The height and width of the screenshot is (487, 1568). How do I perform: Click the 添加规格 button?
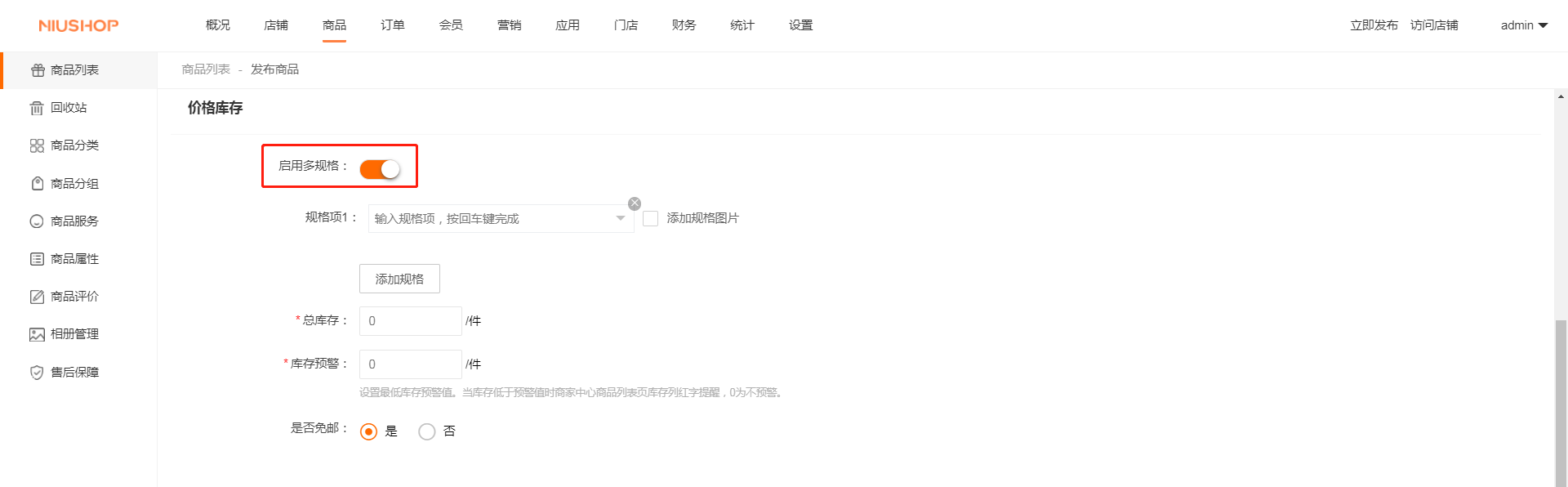(x=399, y=279)
